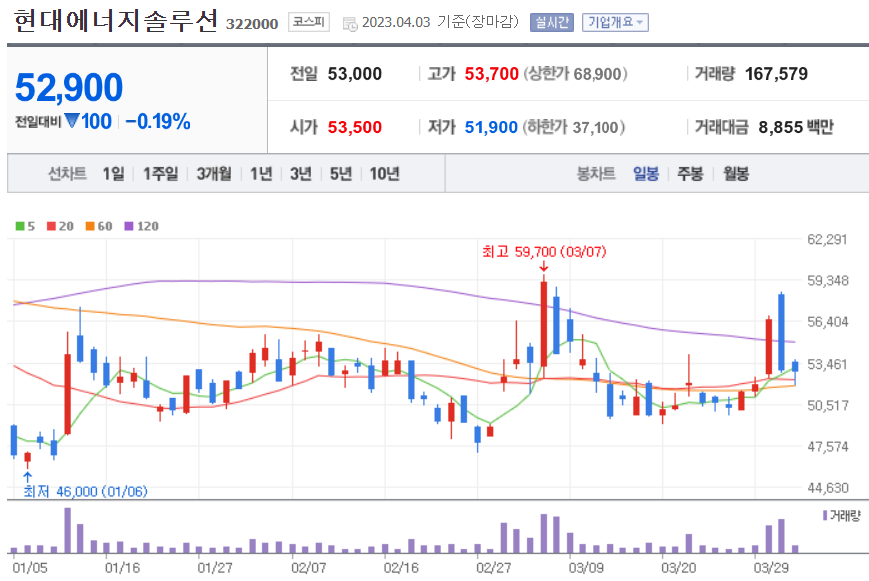Click the 최고 59,700 (03/07) marker

pyautogui.click(x=544, y=252)
